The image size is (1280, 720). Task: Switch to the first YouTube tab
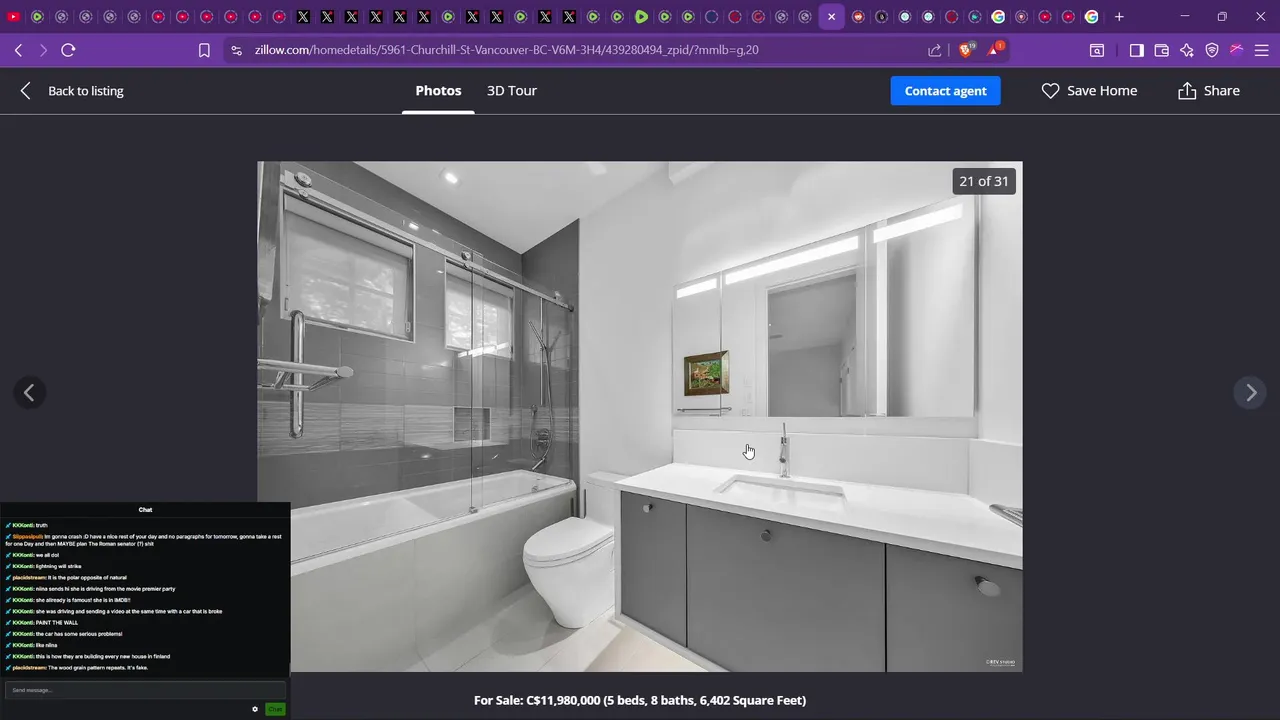pyautogui.click(x=13, y=17)
